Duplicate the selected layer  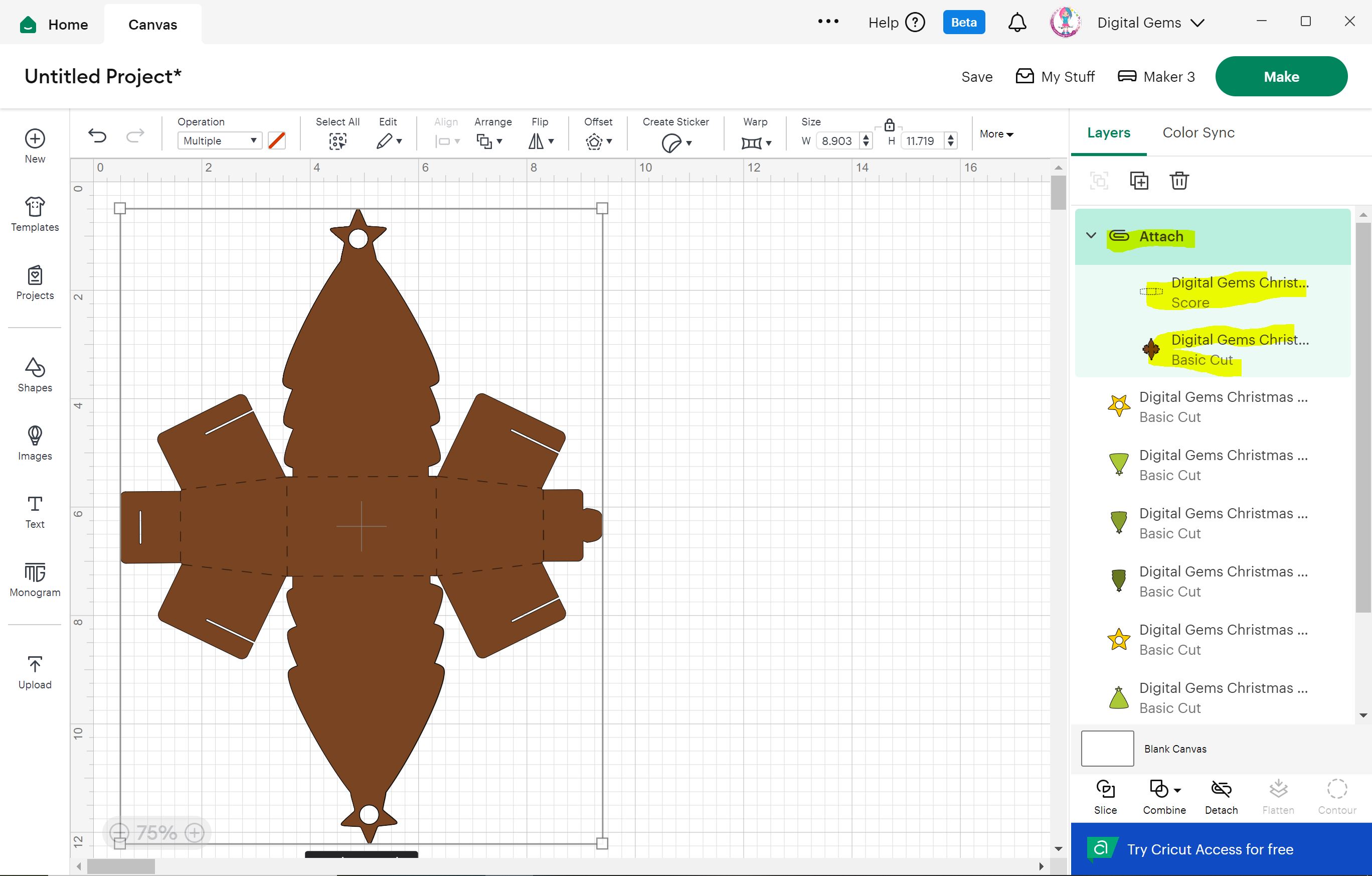(x=1139, y=181)
